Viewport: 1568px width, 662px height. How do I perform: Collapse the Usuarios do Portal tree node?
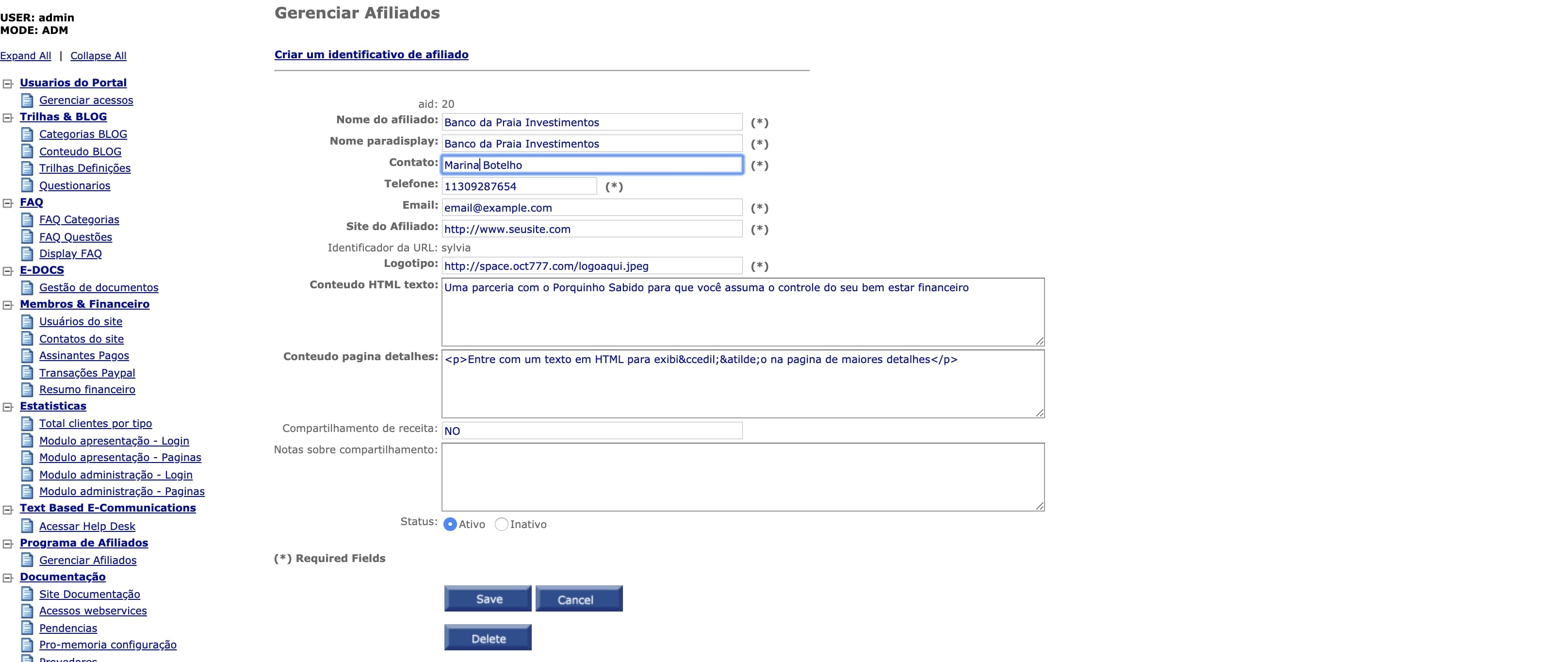(x=8, y=83)
